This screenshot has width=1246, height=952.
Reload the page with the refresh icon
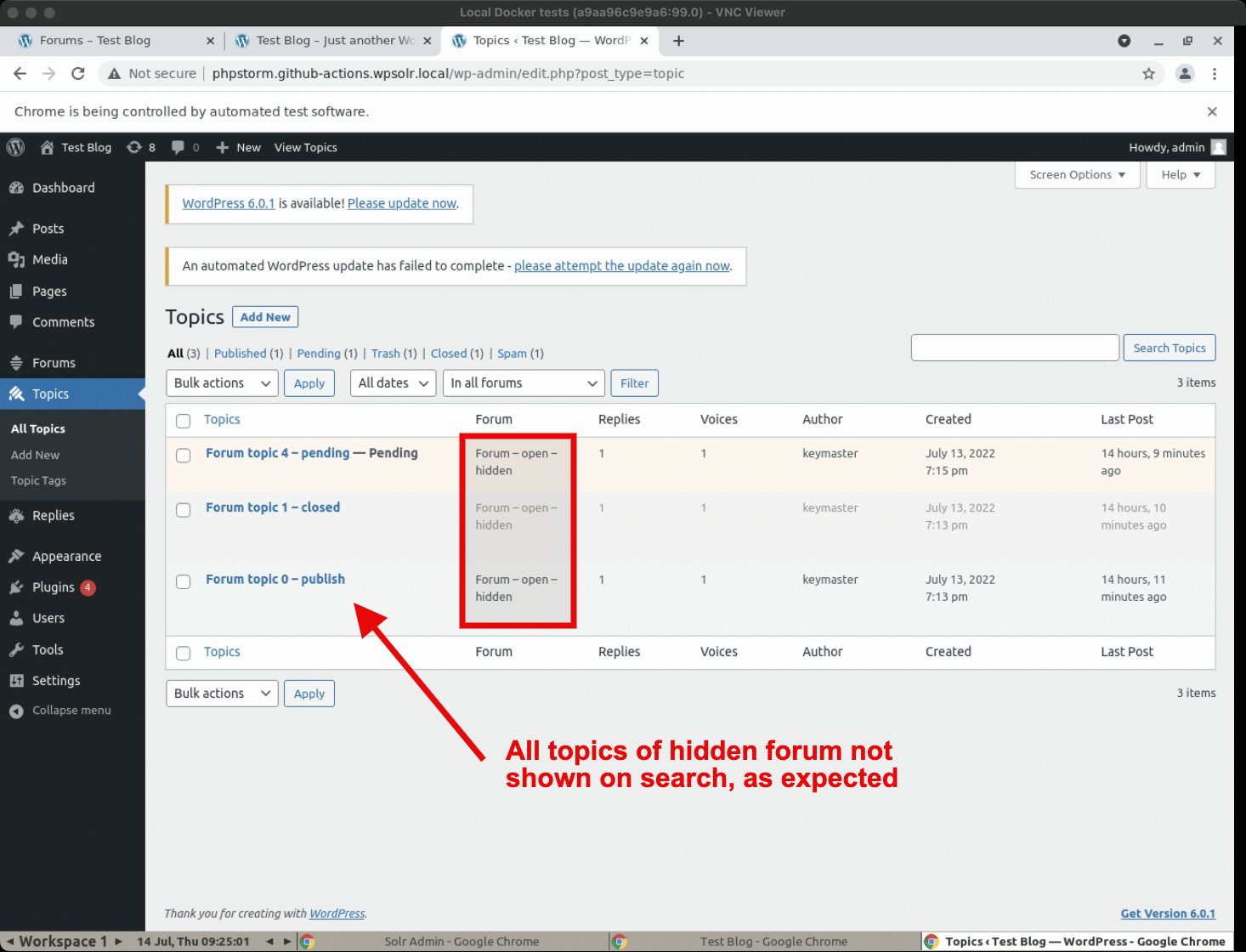point(78,73)
